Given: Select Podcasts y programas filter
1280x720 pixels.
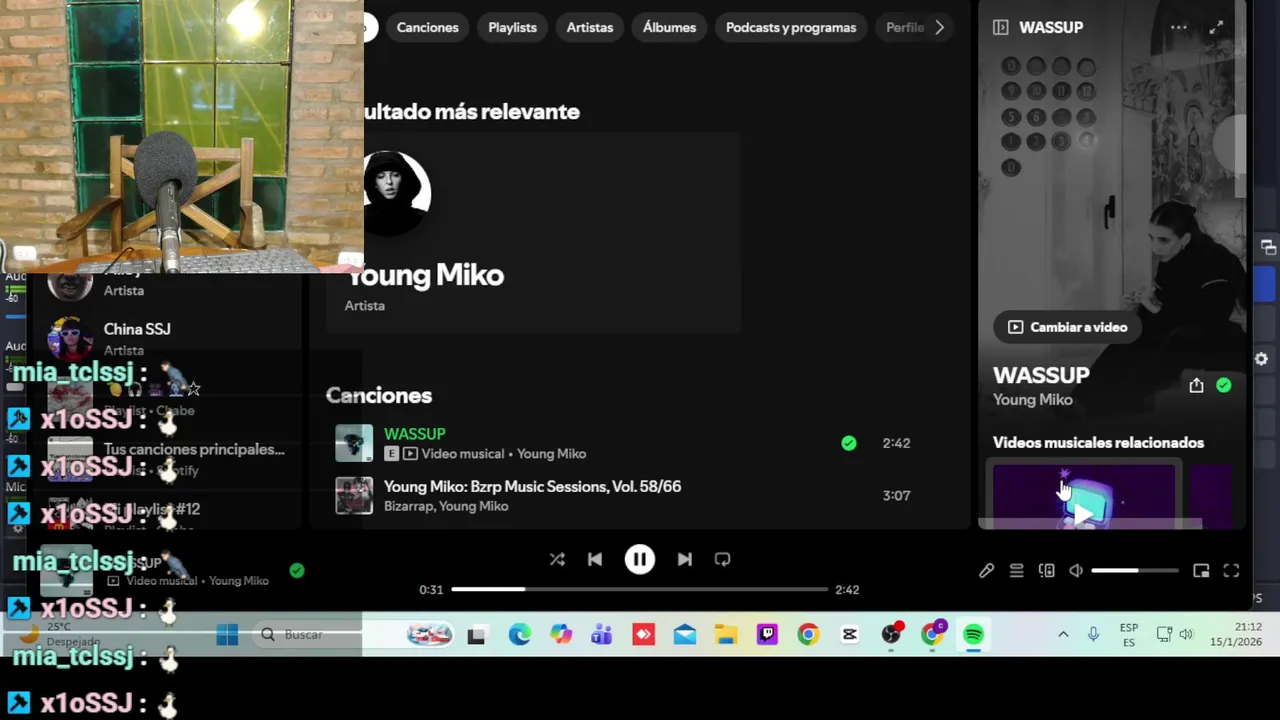Looking at the screenshot, I should tap(791, 27).
